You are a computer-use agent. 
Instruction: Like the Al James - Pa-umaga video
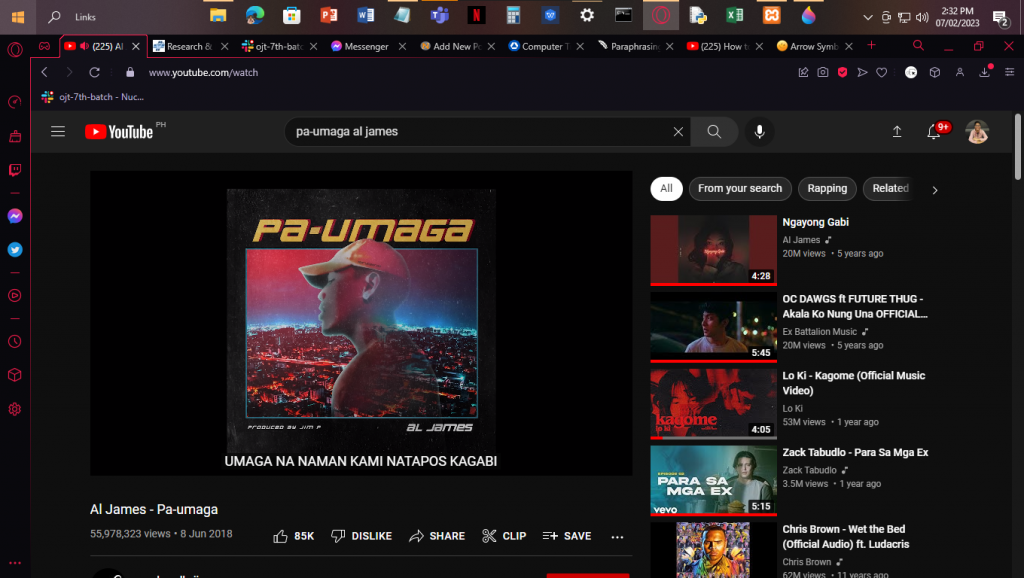294,536
